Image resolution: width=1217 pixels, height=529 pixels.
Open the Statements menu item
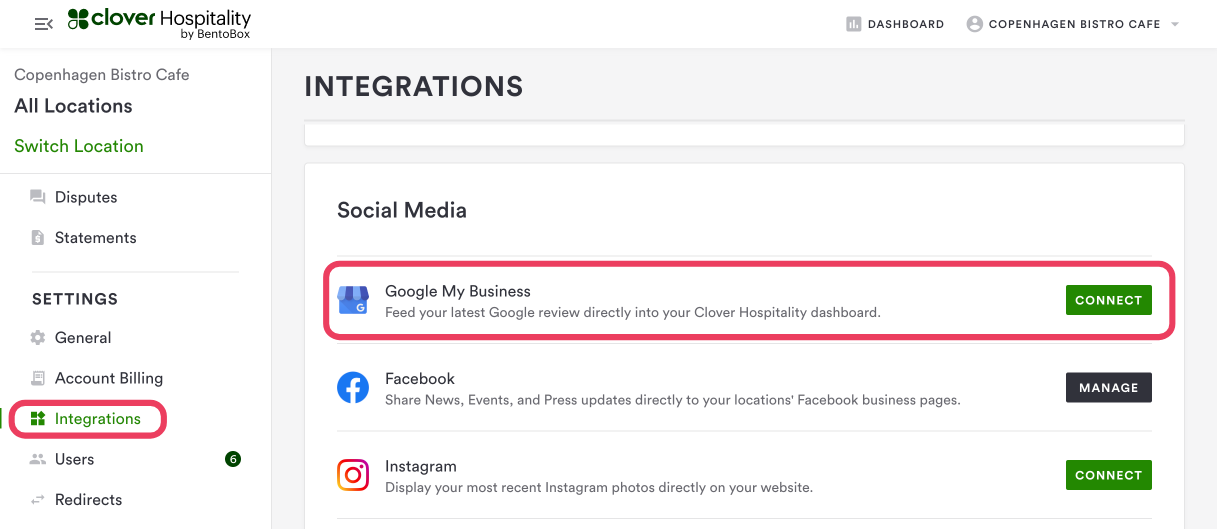[95, 238]
